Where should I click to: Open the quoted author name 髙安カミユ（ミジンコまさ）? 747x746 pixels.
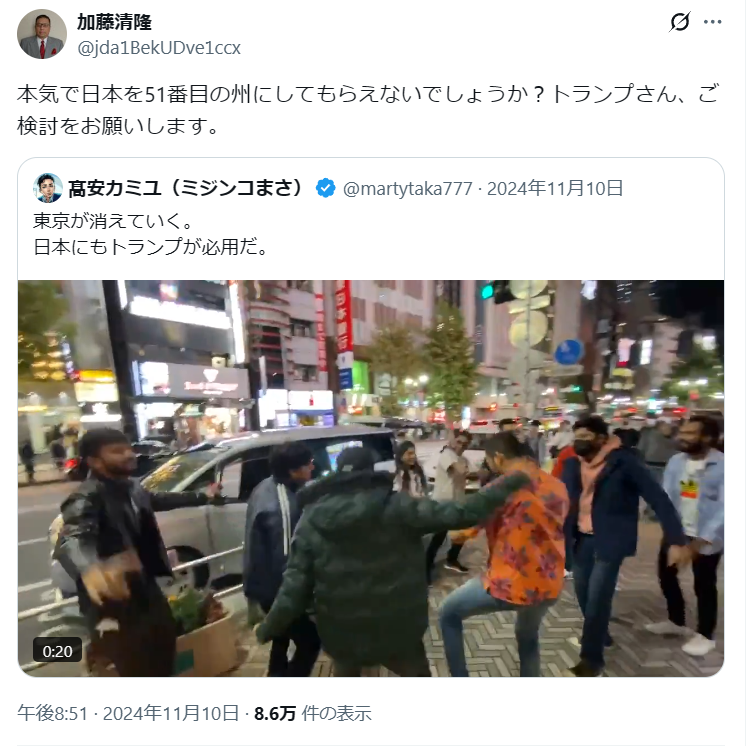click(186, 188)
